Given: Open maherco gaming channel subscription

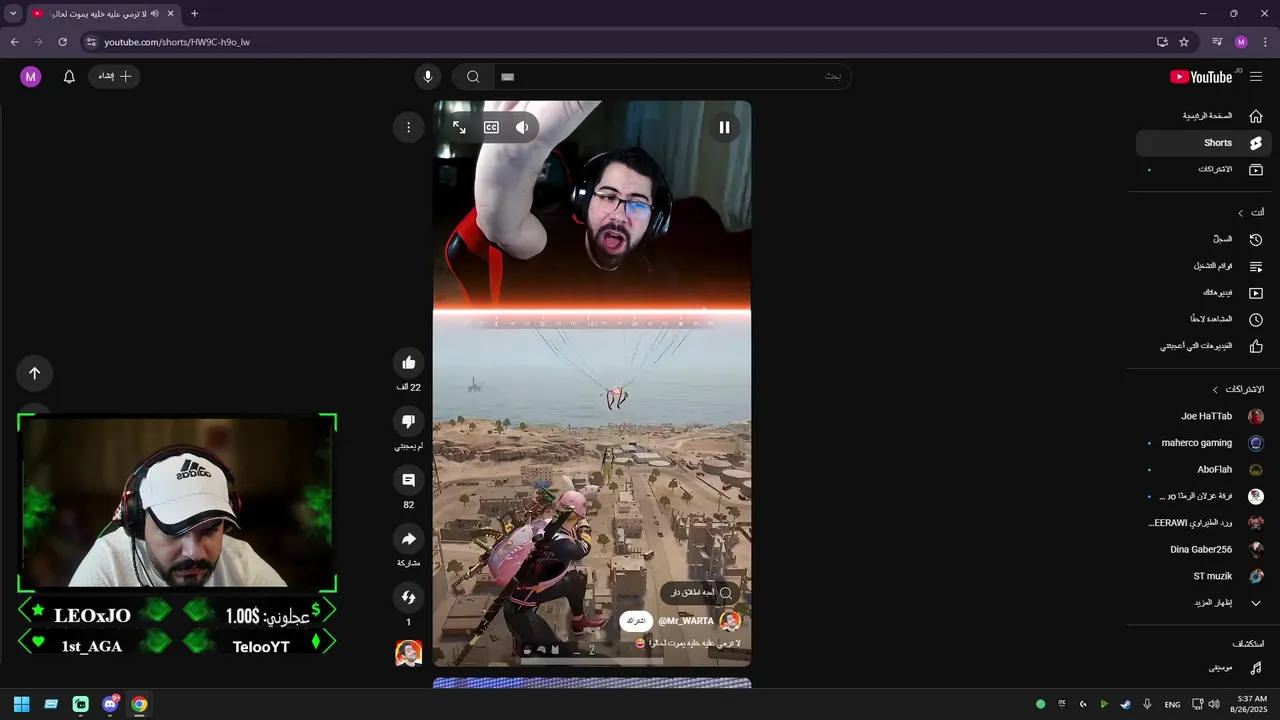Looking at the screenshot, I should click(1204, 443).
